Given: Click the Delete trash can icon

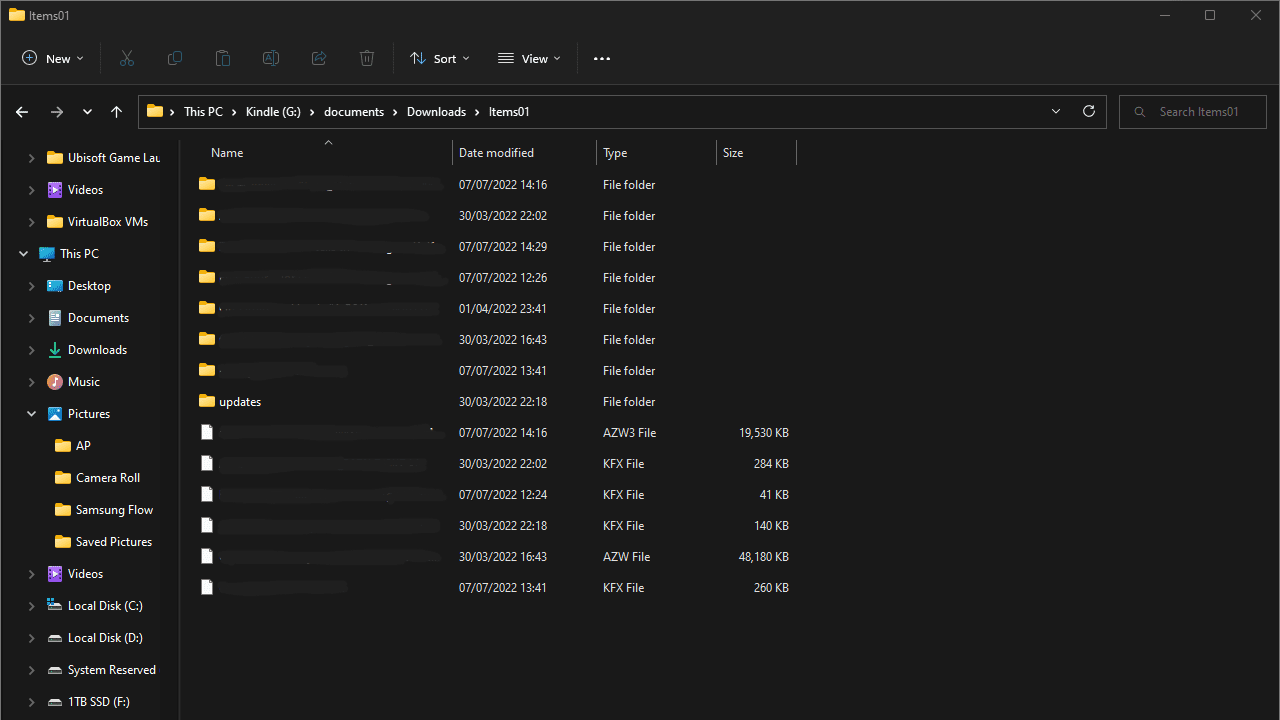Looking at the screenshot, I should pyautogui.click(x=367, y=59).
